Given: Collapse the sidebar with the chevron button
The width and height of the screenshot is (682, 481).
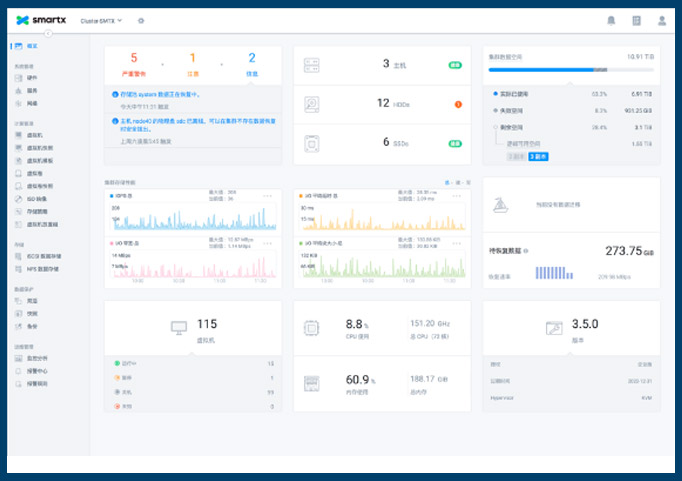Looking at the screenshot, I should pyautogui.click(x=48, y=33).
